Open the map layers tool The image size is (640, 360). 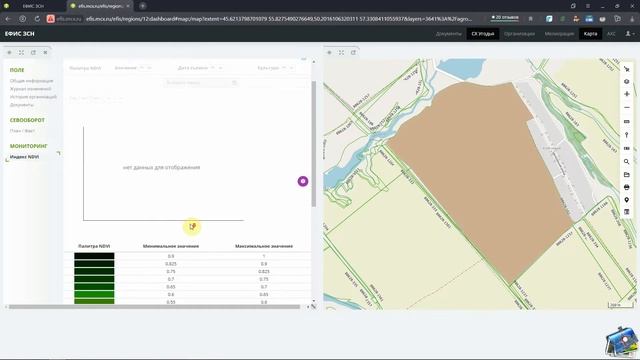pyautogui.click(x=627, y=82)
